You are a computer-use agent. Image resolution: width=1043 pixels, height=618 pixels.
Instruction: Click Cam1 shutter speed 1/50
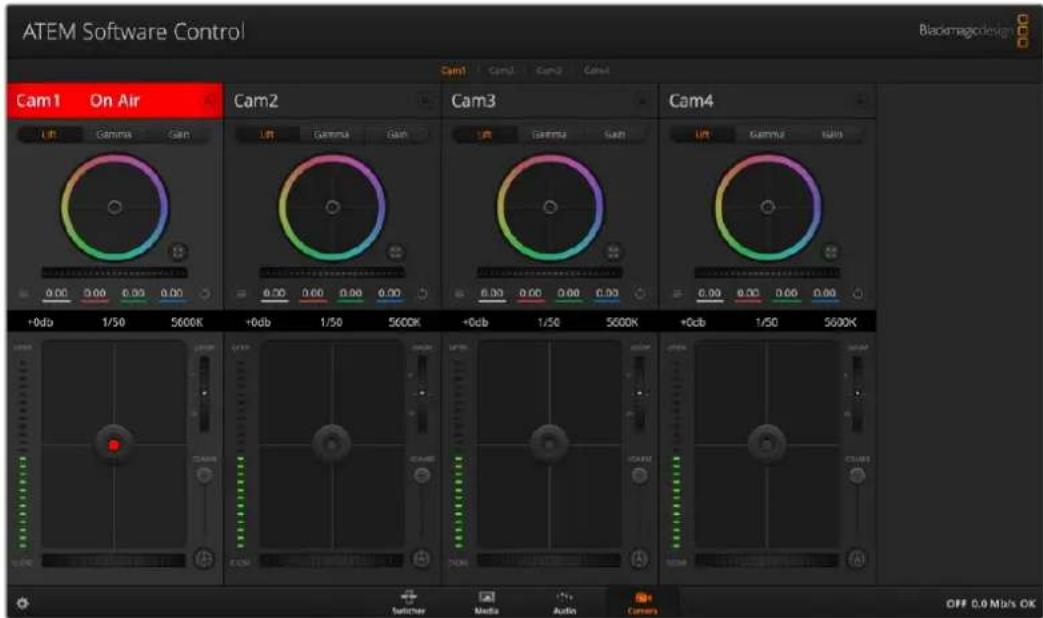tap(113, 322)
